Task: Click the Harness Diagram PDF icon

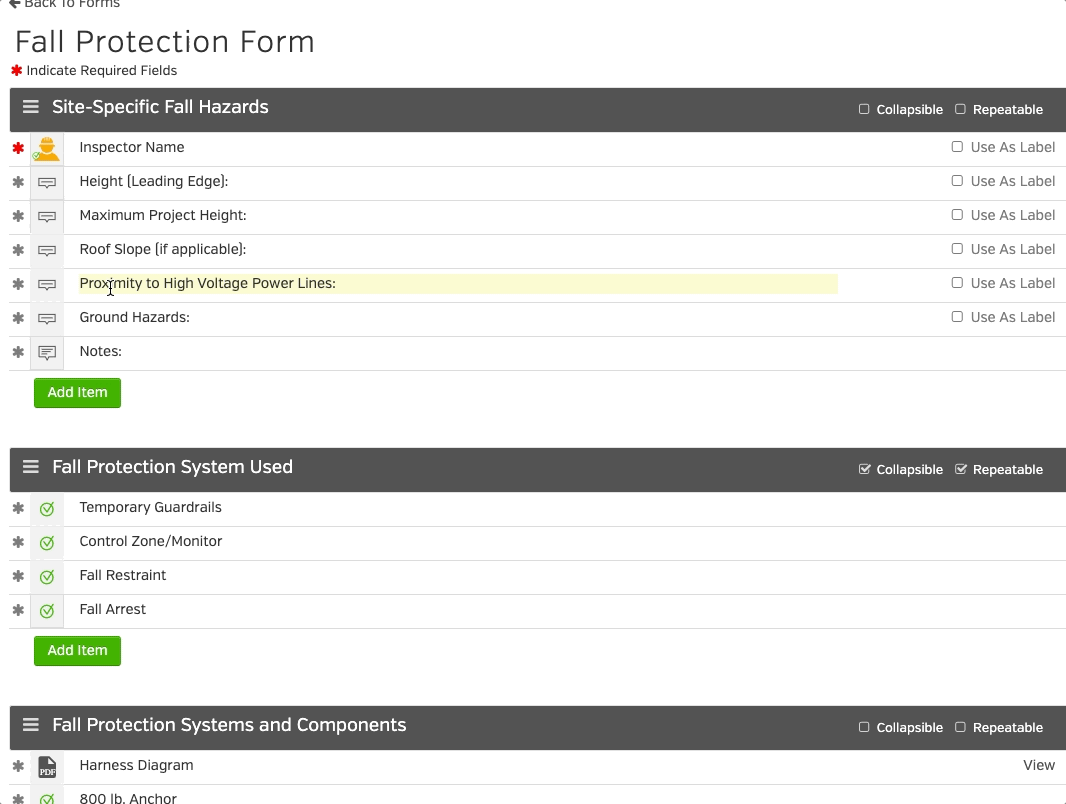Action: point(47,767)
